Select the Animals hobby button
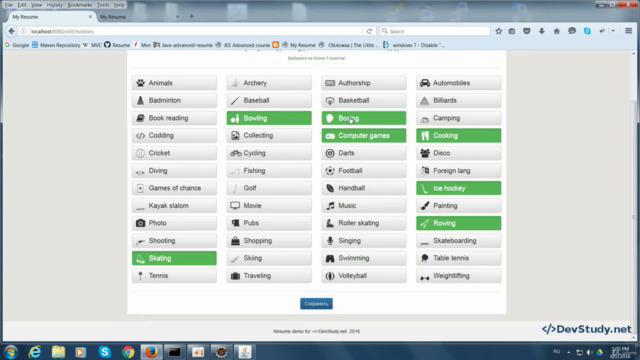The image size is (640, 360). pyautogui.click(x=174, y=83)
